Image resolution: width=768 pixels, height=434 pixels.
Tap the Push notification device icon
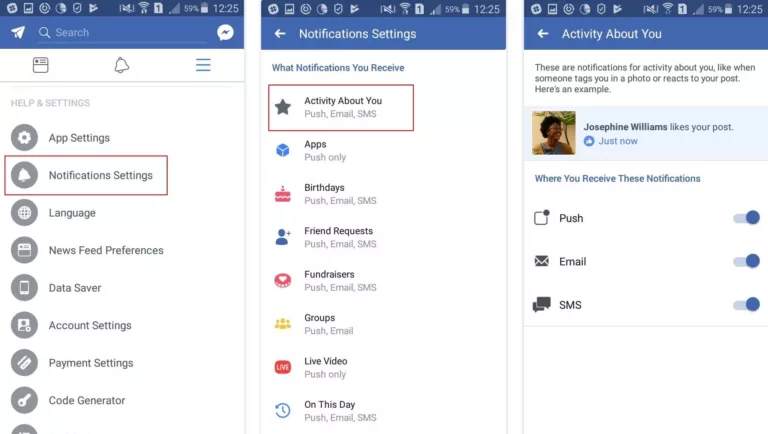pos(542,217)
